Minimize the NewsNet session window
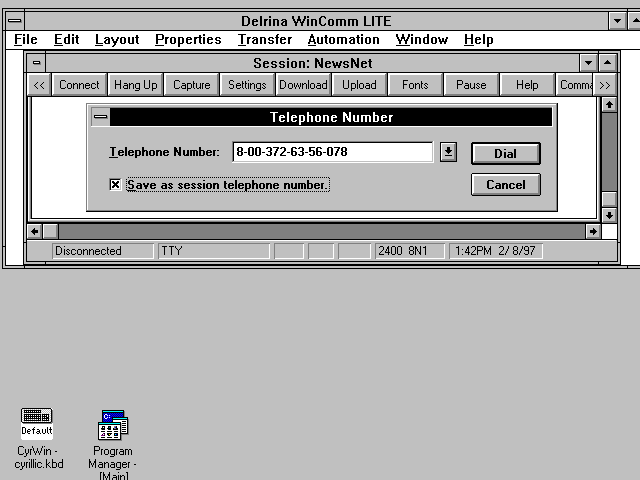 pyautogui.click(x=588, y=63)
